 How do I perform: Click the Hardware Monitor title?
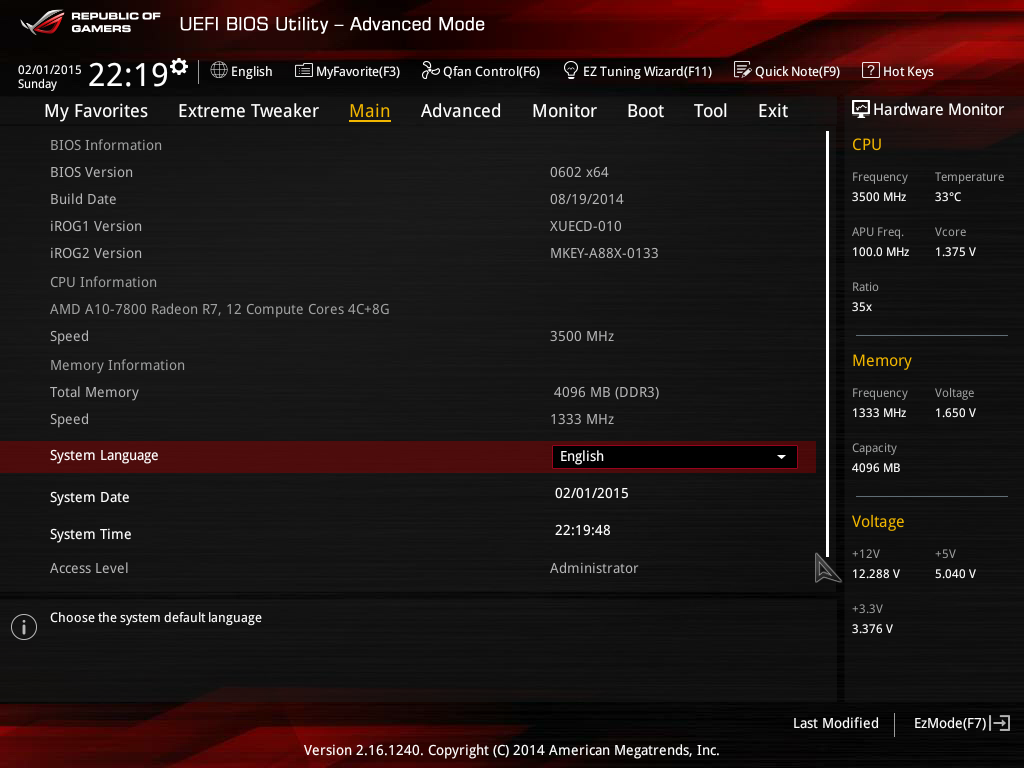(938, 110)
